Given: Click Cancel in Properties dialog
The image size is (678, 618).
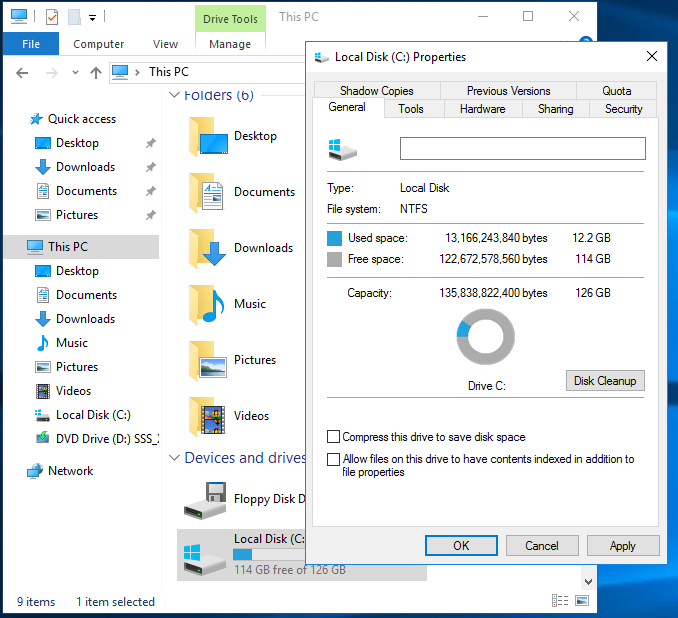Looking at the screenshot, I should point(542,546).
